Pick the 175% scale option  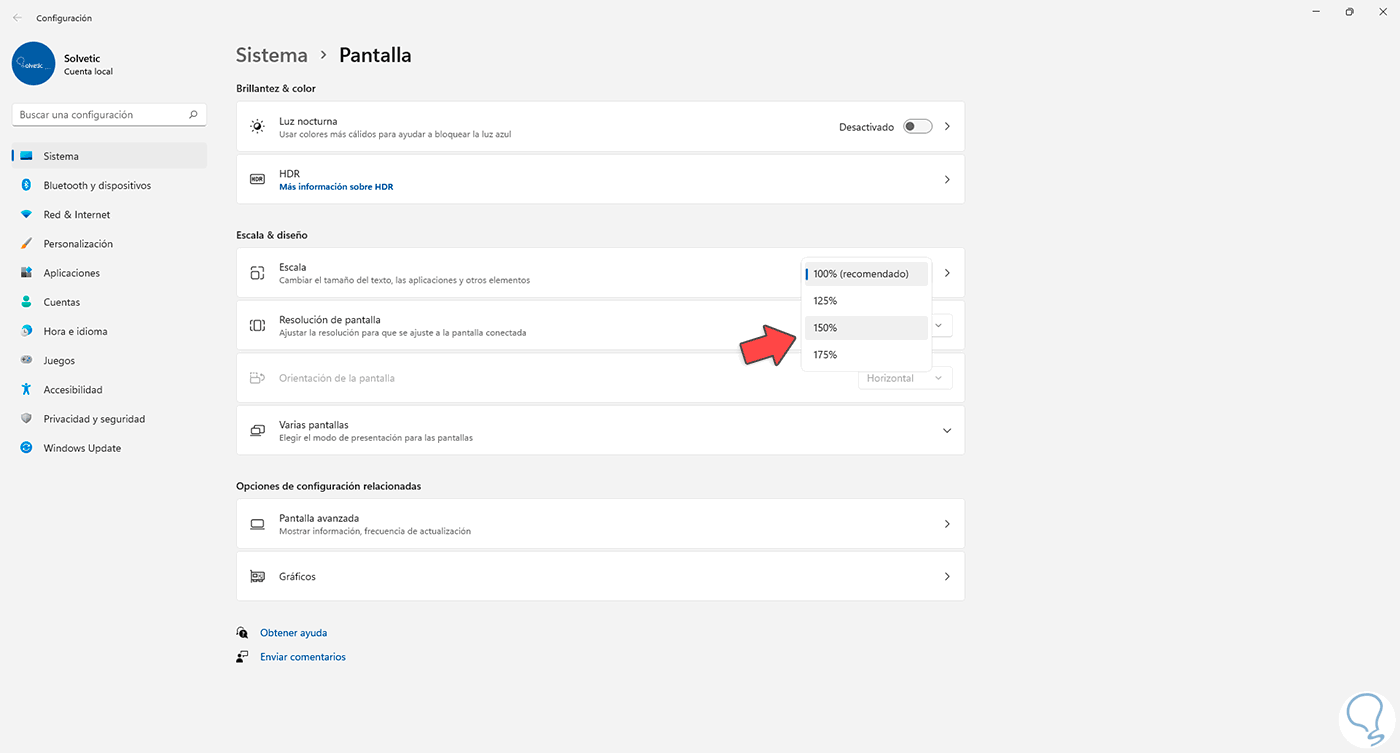(x=866, y=355)
